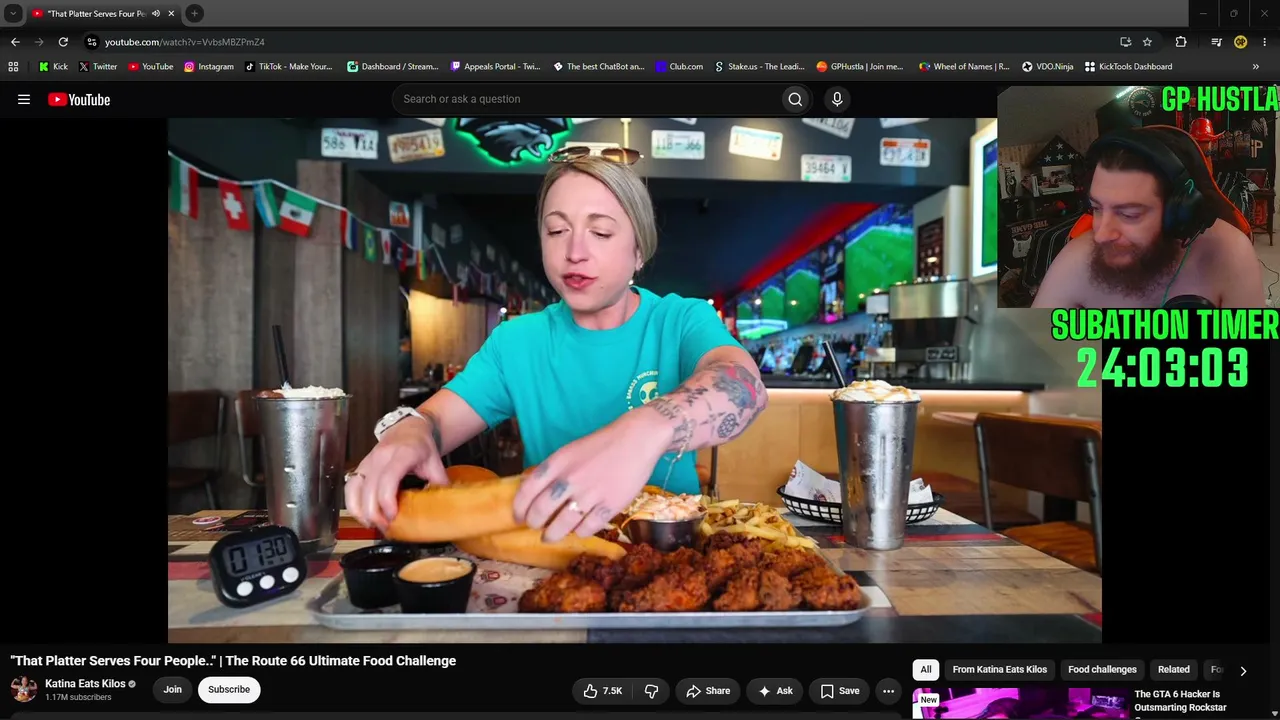The image size is (1280, 720).
Task: Open the Twitter bookmark
Action: [x=97, y=67]
